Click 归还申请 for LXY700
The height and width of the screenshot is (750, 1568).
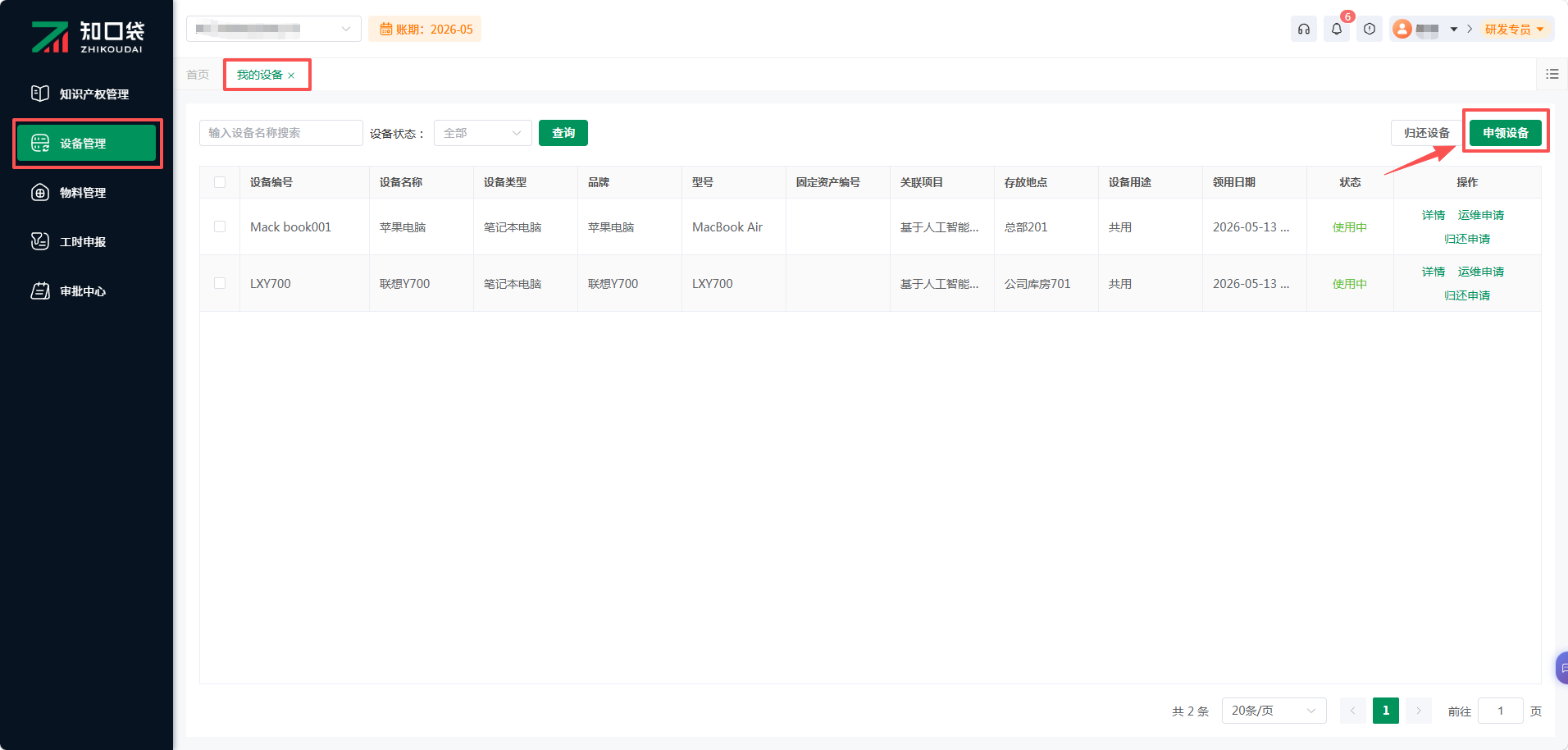tap(1467, 295)
